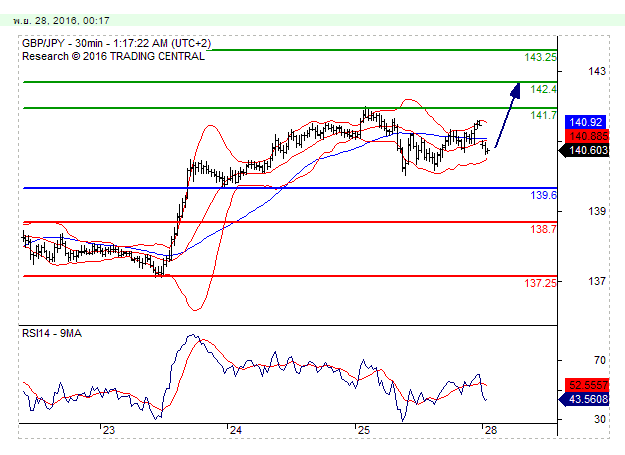This screenshot has height=455, width=625.
Task: Click the red 138.7 support label
Action: (x=543, y=229)
